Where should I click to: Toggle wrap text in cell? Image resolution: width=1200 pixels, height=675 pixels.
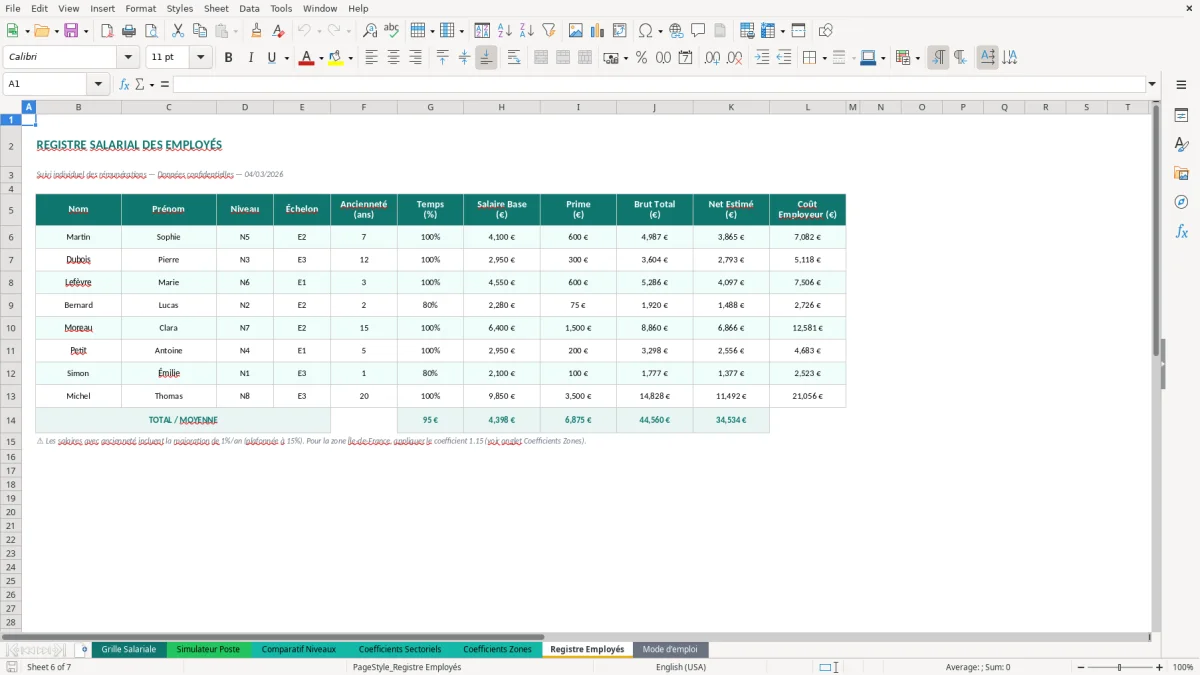[514, 58]
